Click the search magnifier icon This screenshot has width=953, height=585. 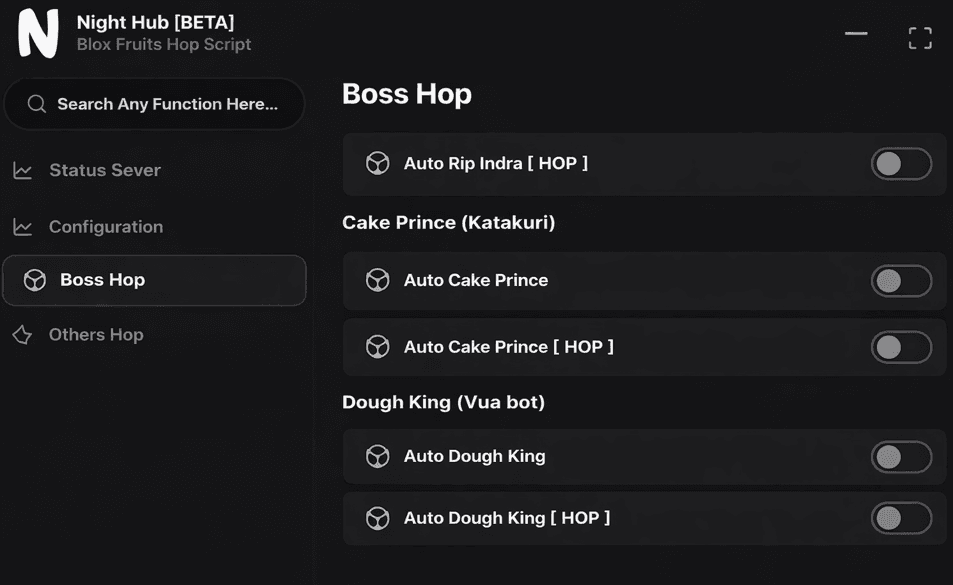point(37,104)
